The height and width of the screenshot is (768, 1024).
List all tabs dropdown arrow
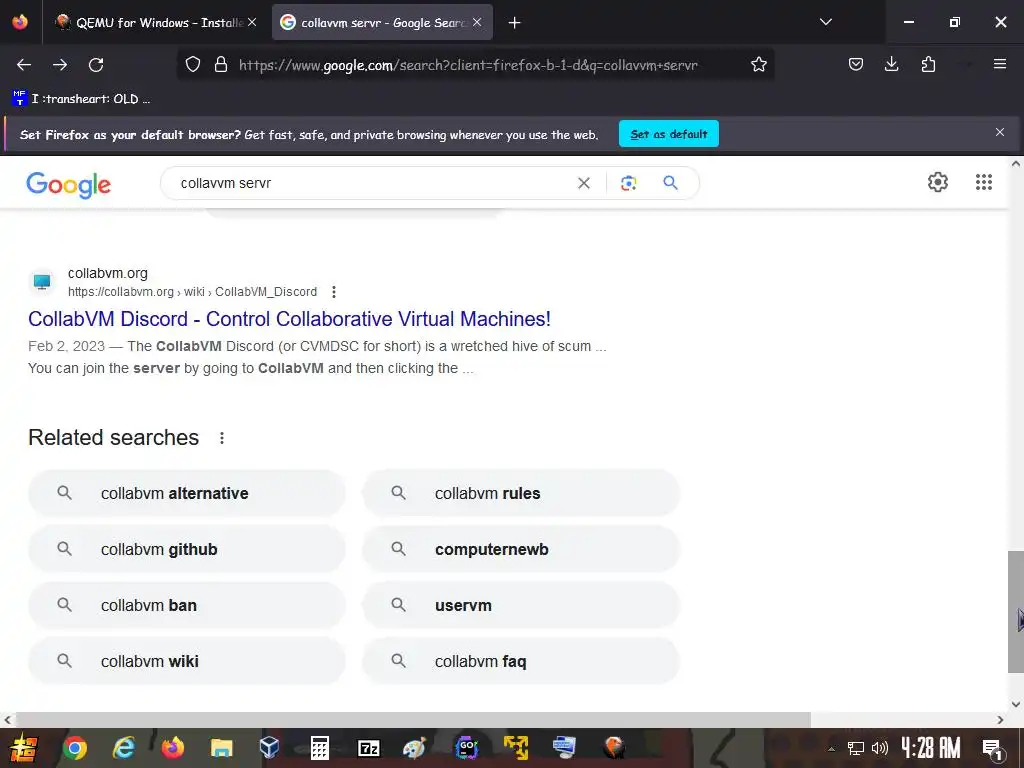(x=825, y=22)
